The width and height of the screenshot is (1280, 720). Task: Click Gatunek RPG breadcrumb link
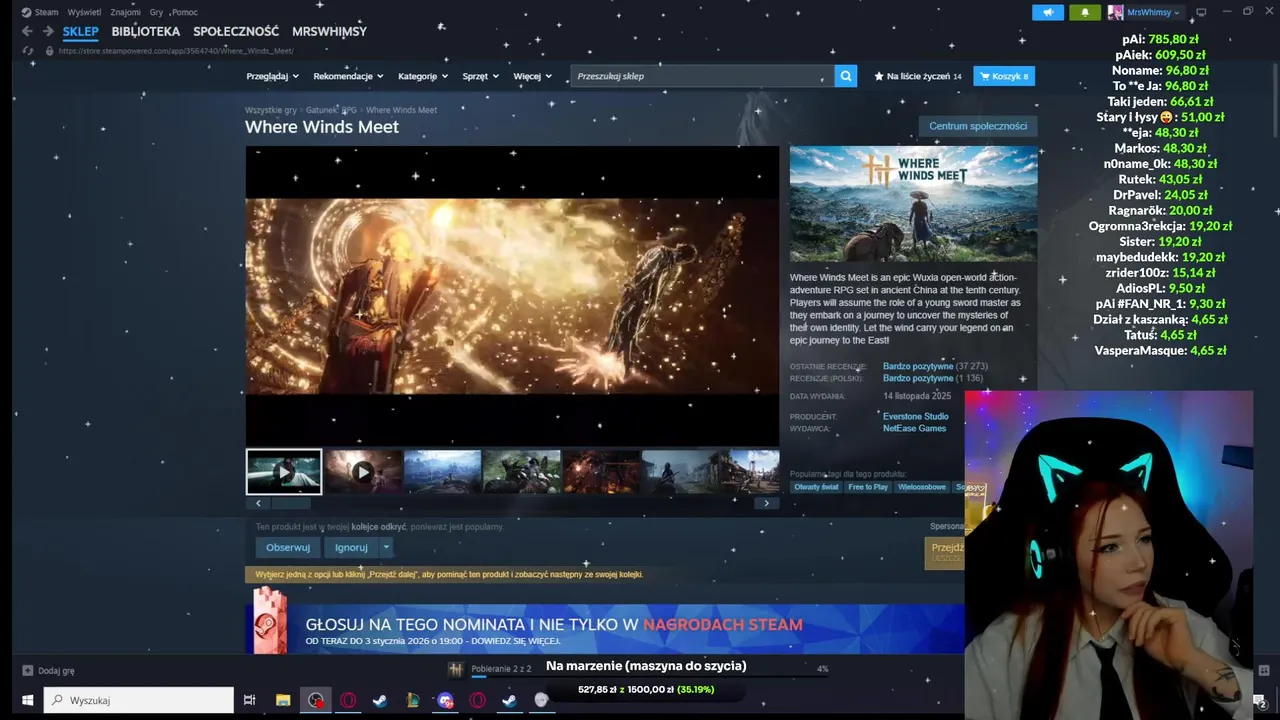(331, 110)
